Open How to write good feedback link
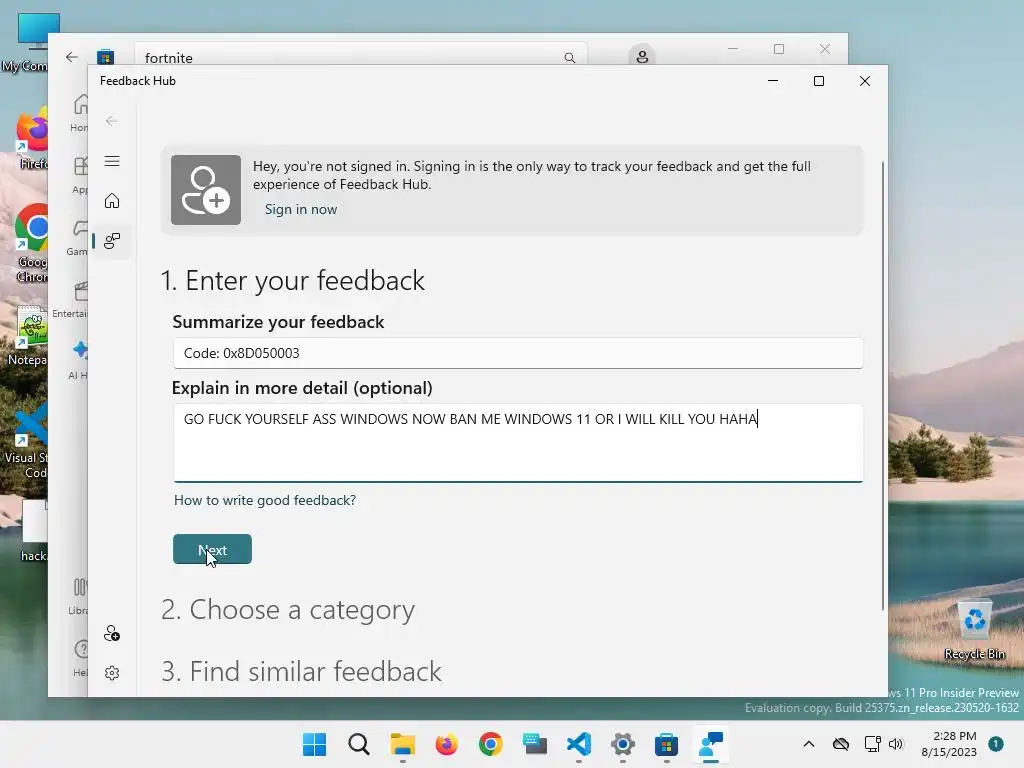The height and width of the screenshot is (768, 1024). [x=264, y=500]
